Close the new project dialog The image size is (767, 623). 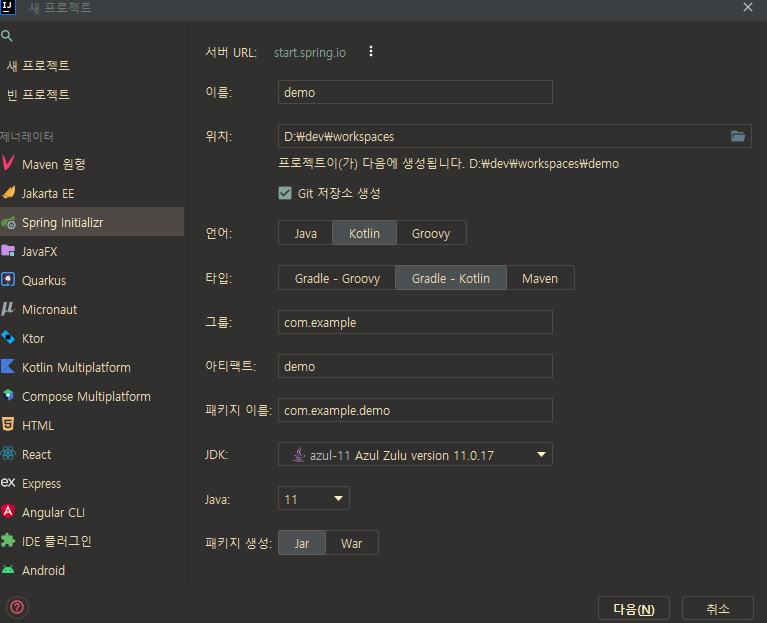[748, 7]
